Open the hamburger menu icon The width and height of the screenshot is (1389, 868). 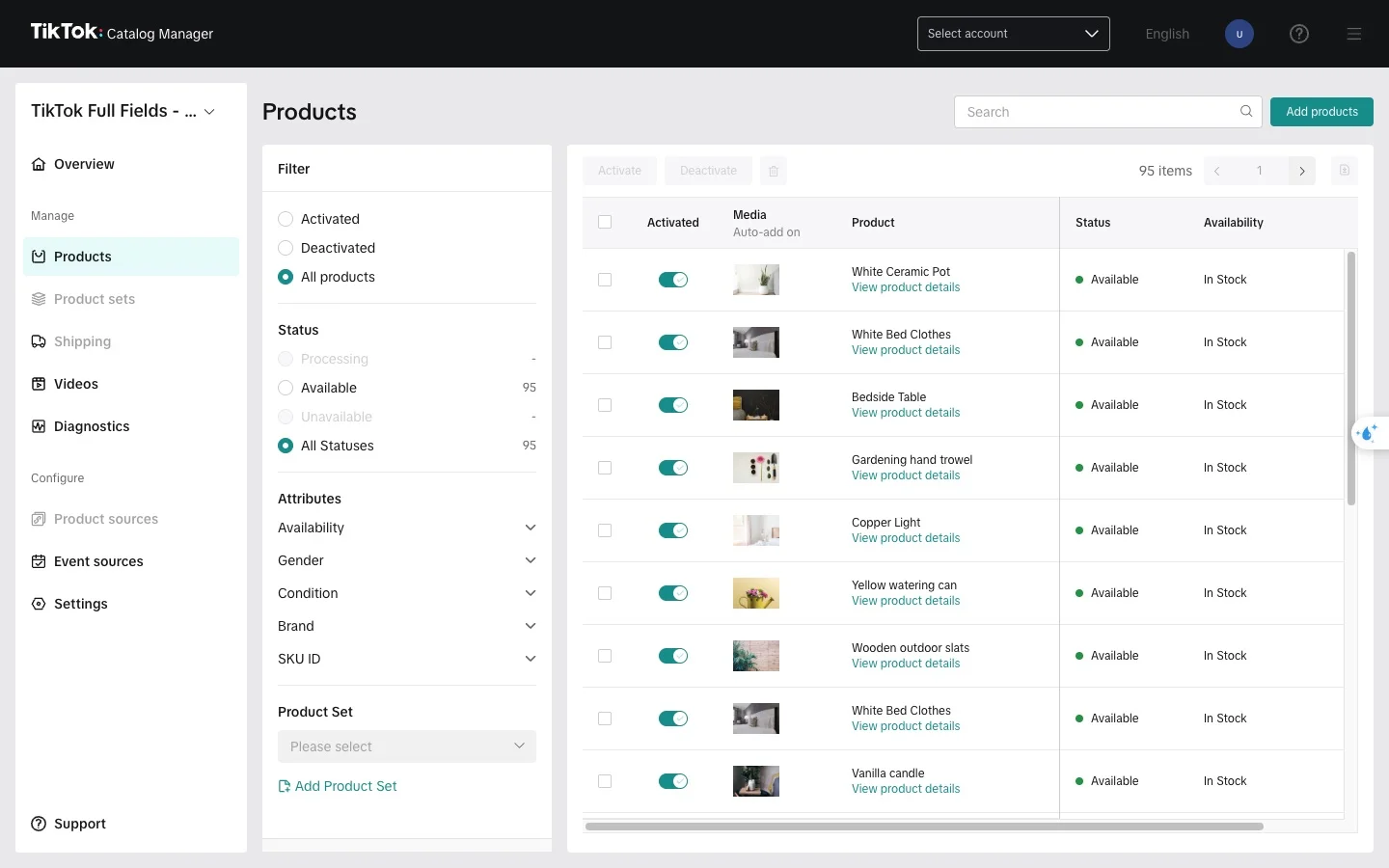1354,34
